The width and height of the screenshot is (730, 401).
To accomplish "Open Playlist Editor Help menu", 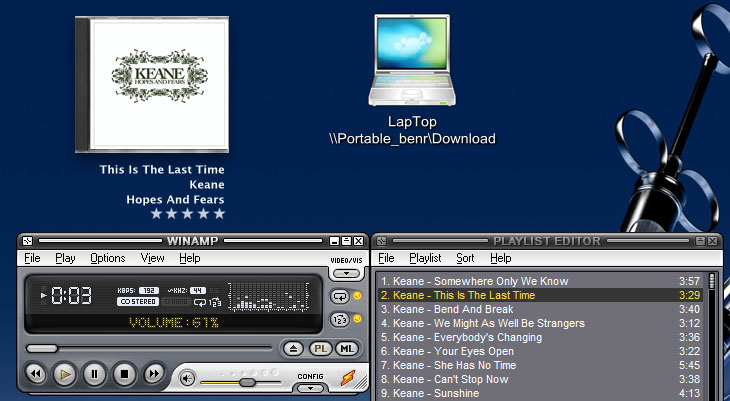I will (x=500, y=258).
